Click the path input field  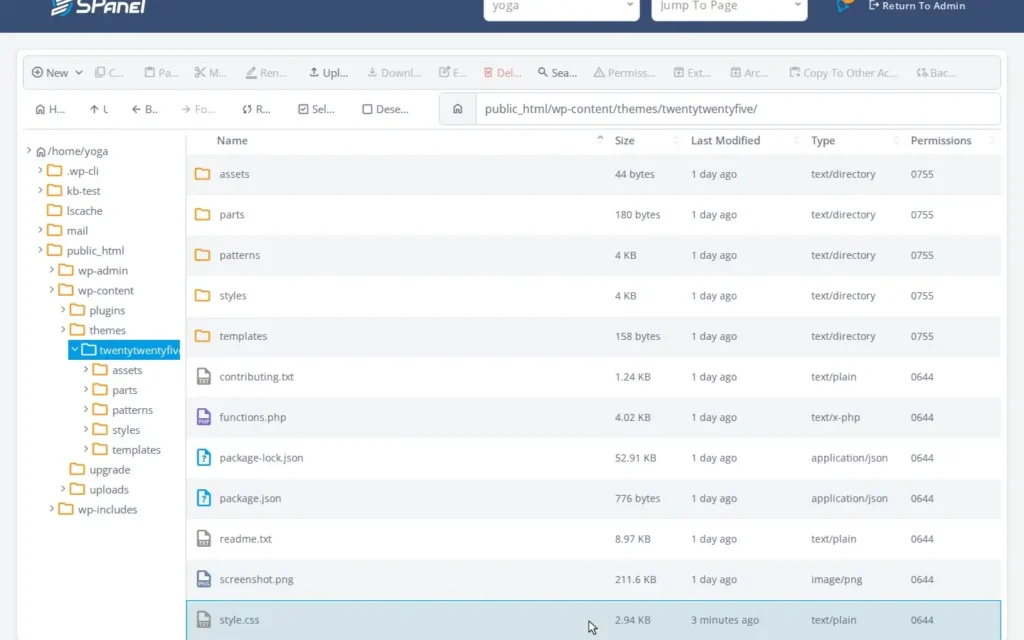coord(738,109)
